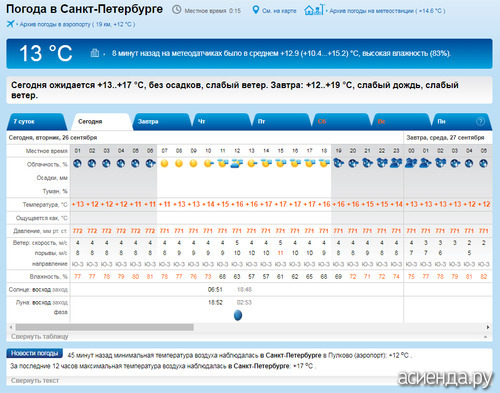This screenshot has width=500, height=393.
Task: Open См. на карте link
Action: (x=279, y=11)
